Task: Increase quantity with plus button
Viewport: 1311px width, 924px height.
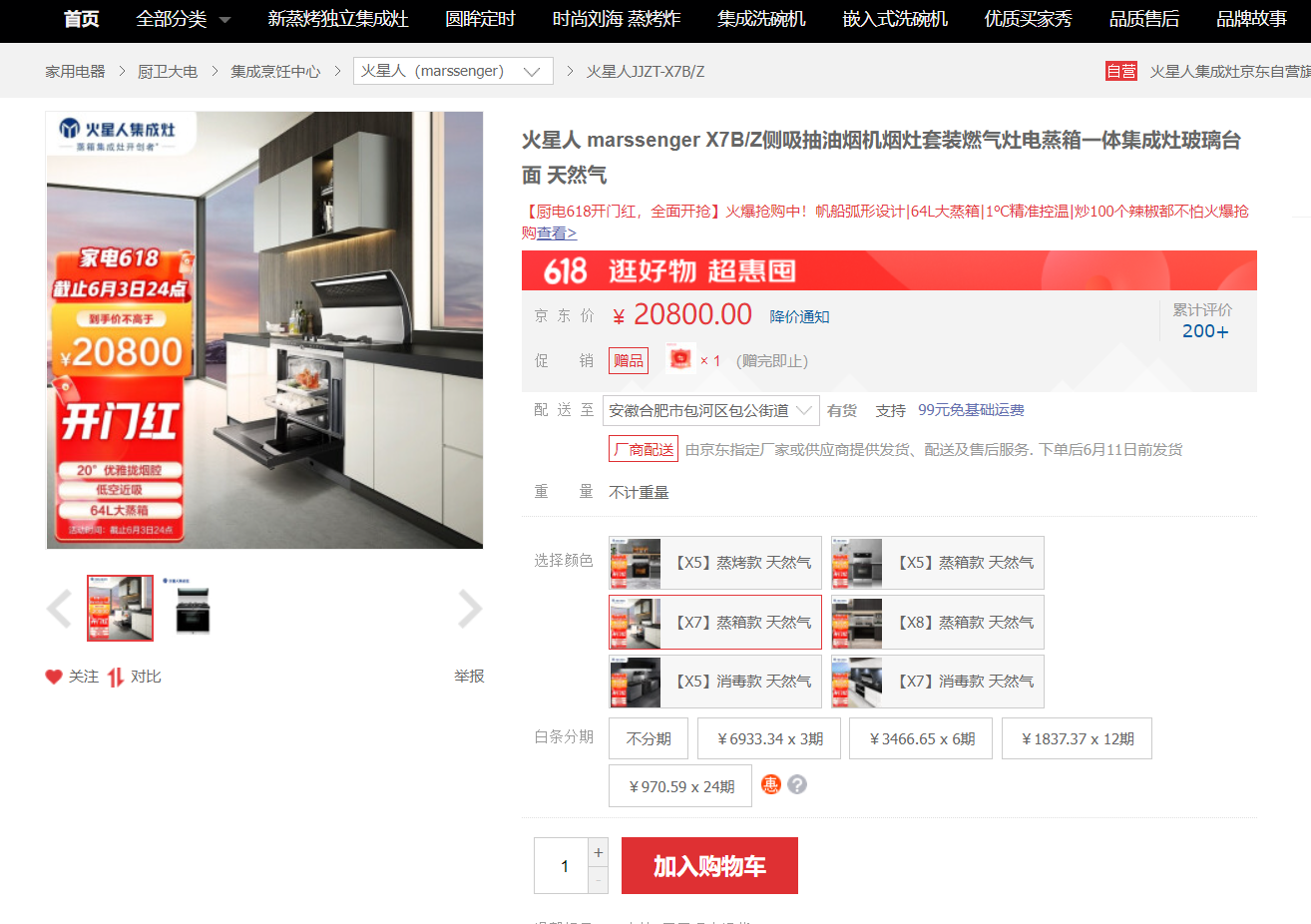Action: click(x=599, y=852)
